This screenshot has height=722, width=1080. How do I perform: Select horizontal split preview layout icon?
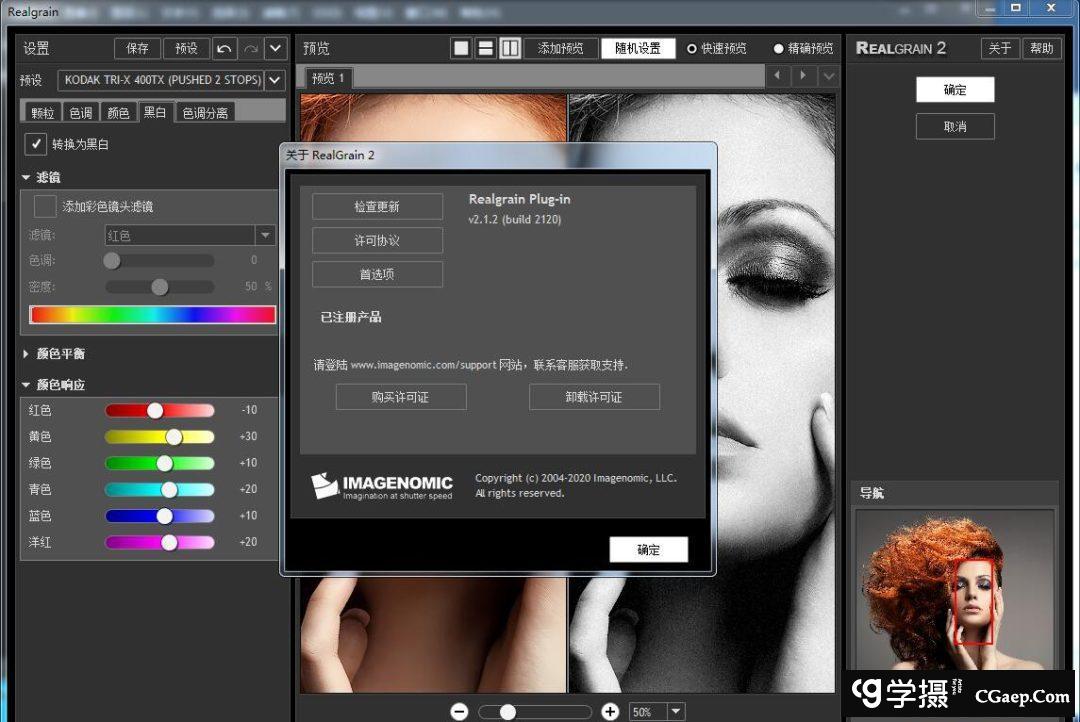tap(485, 48)
